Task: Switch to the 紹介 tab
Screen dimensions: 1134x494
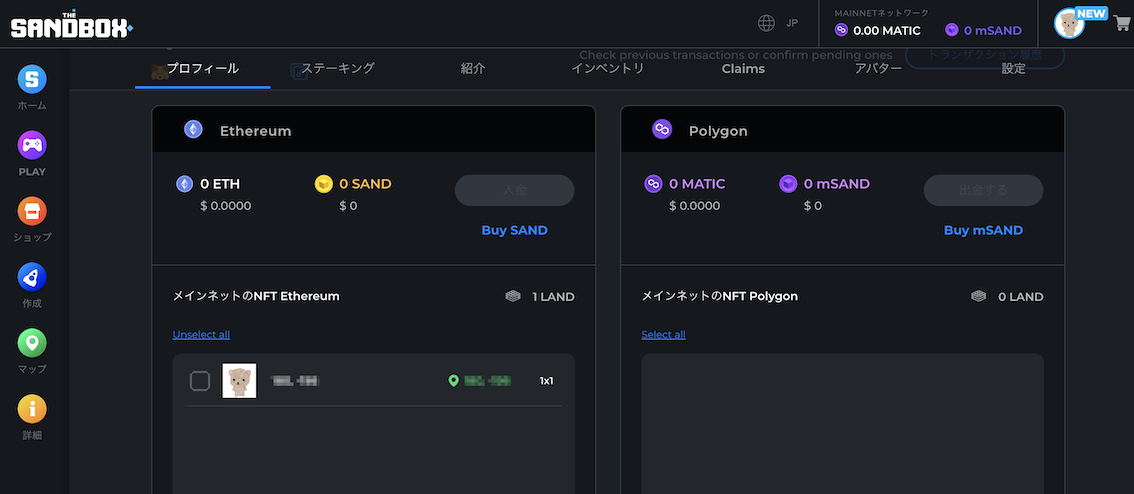Action: (x=473, y=69)
